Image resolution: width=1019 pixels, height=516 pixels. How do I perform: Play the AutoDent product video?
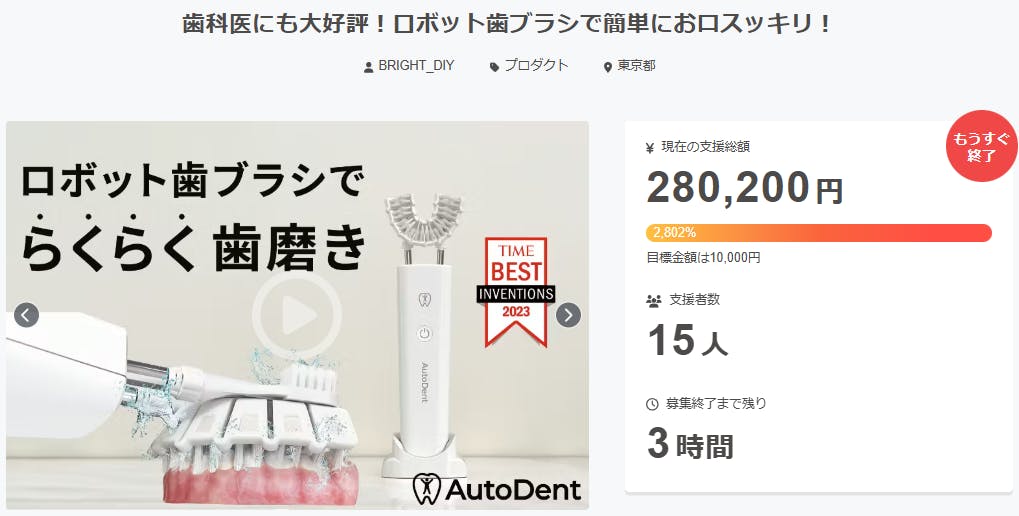click(297, 315)
